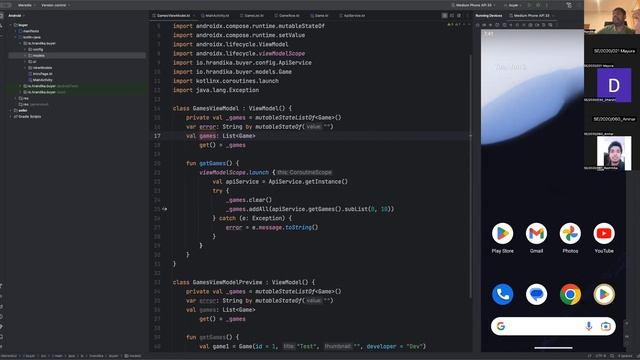
Task: Open the Messages app in emulator dock
Action: click(x=536, y=294)
